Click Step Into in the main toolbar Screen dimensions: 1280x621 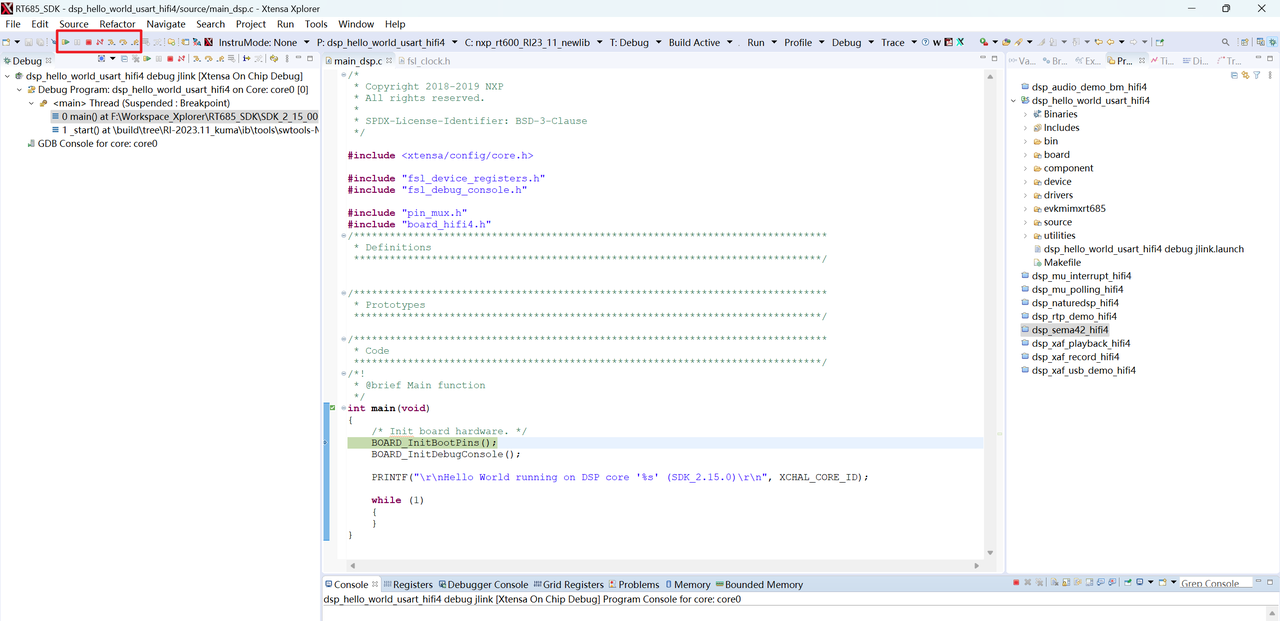pos(111,42)
